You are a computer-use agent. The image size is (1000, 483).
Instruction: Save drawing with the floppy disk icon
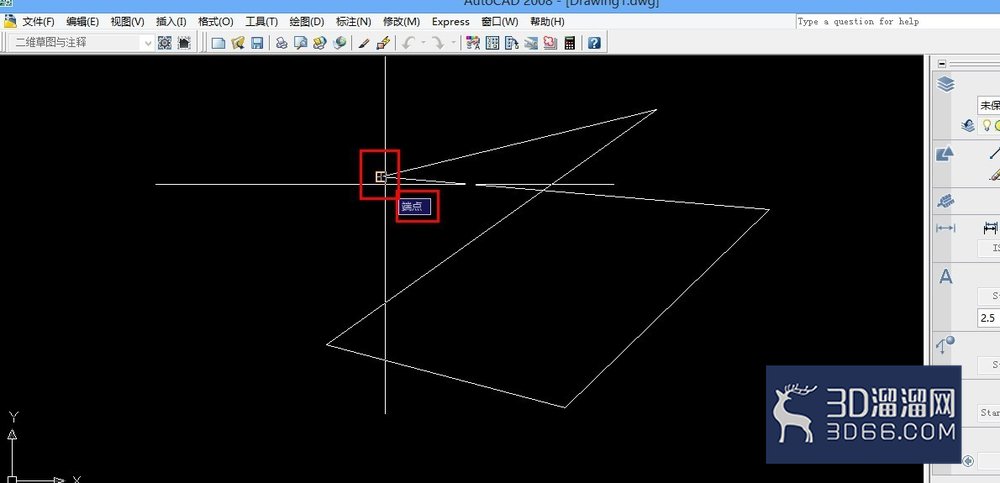click(257, 43)
